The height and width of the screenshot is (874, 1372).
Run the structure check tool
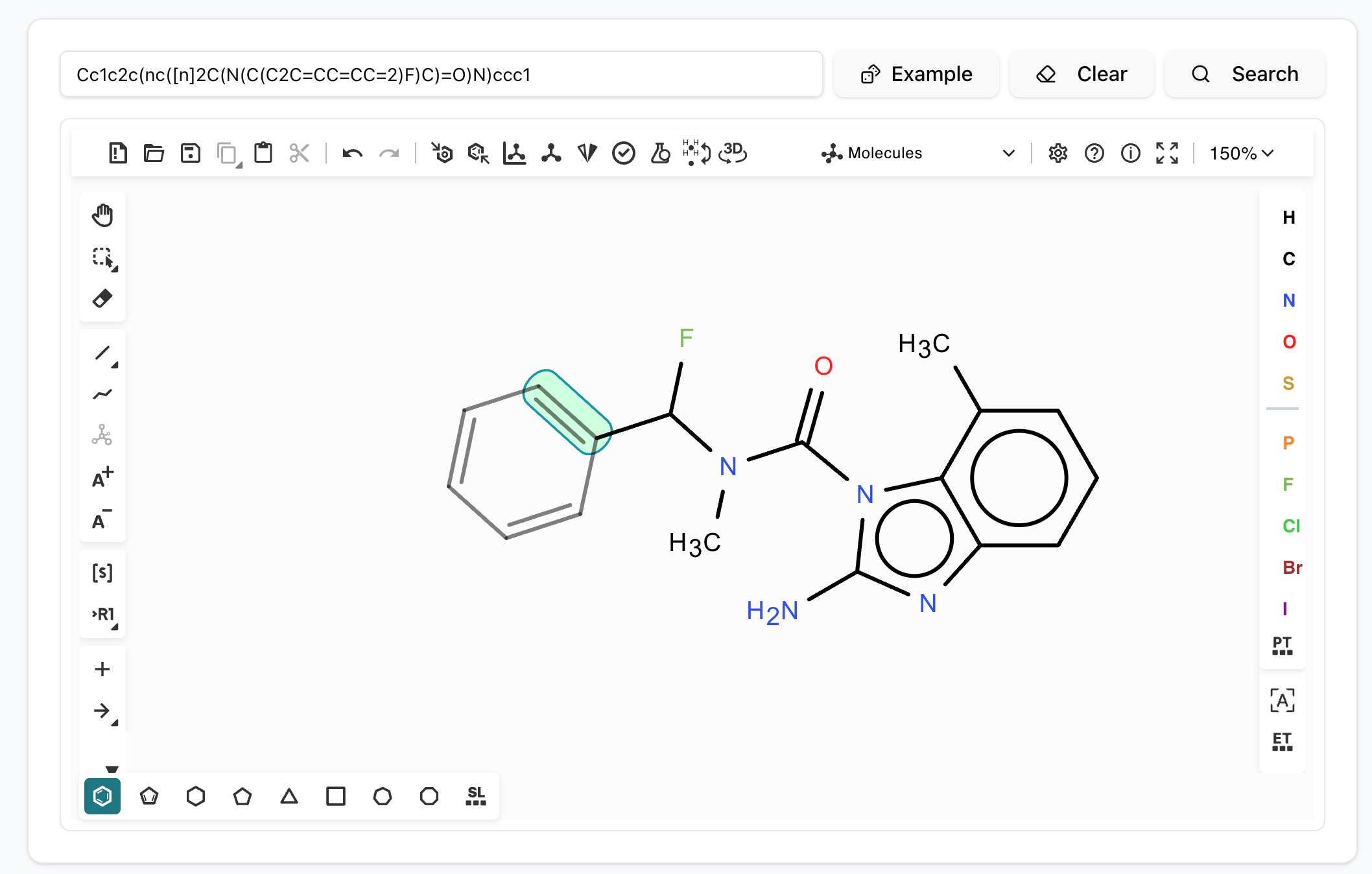623,152
